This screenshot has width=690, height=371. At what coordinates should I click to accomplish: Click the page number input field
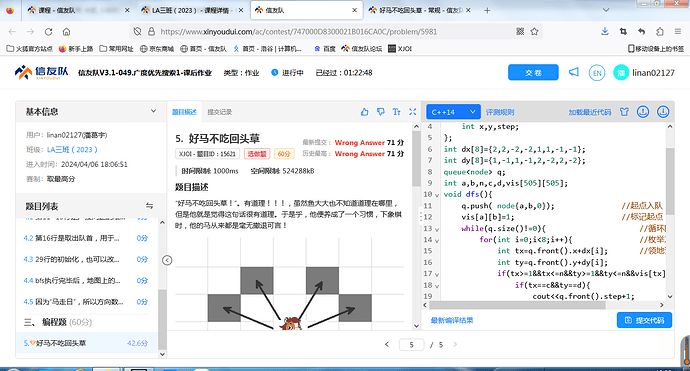click(x=411, y=345)
